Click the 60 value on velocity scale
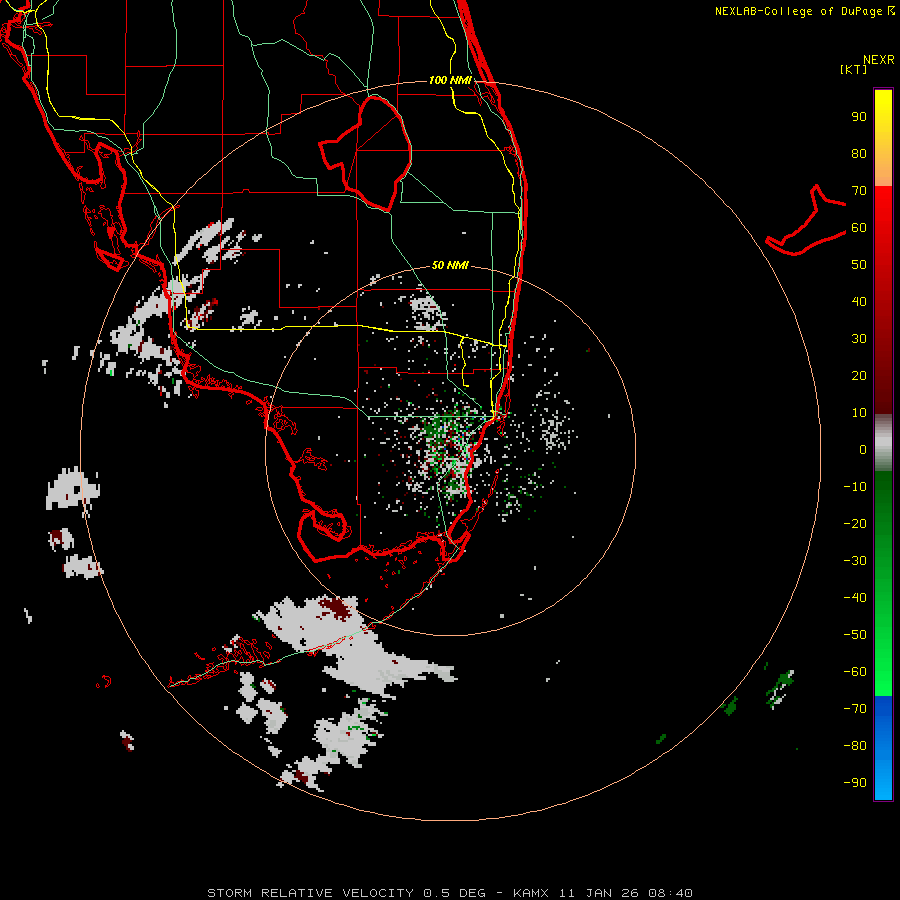 [x=859, y=228]
